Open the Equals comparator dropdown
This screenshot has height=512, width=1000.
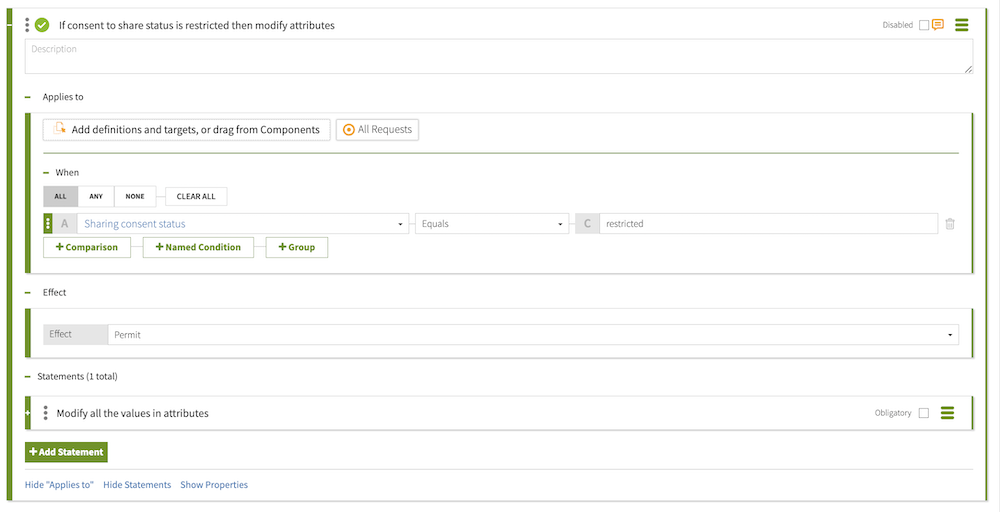(x=492, y=224)
